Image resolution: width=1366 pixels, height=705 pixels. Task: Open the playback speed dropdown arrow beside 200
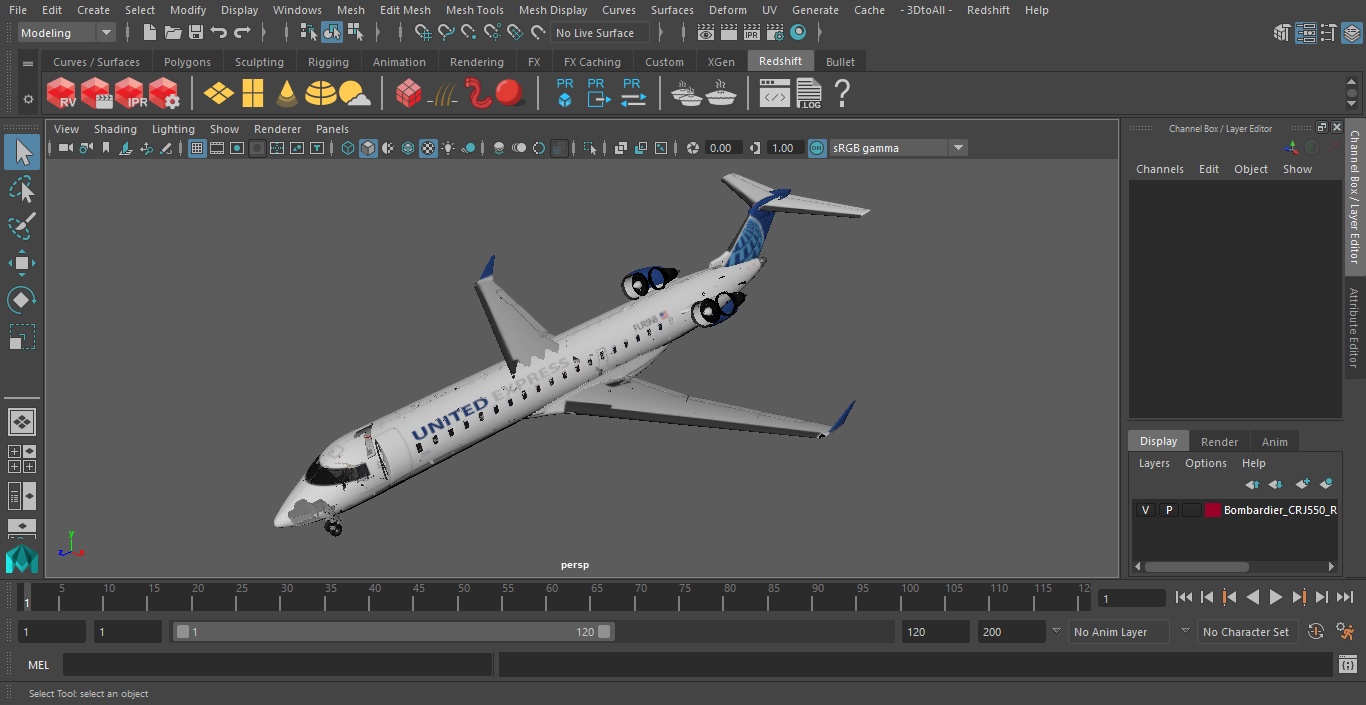click(x=1055, y=632)
